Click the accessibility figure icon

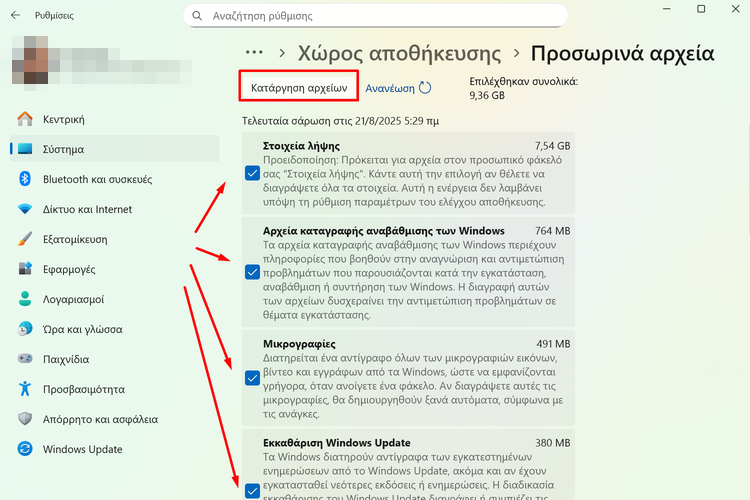(x=25, y=389)
